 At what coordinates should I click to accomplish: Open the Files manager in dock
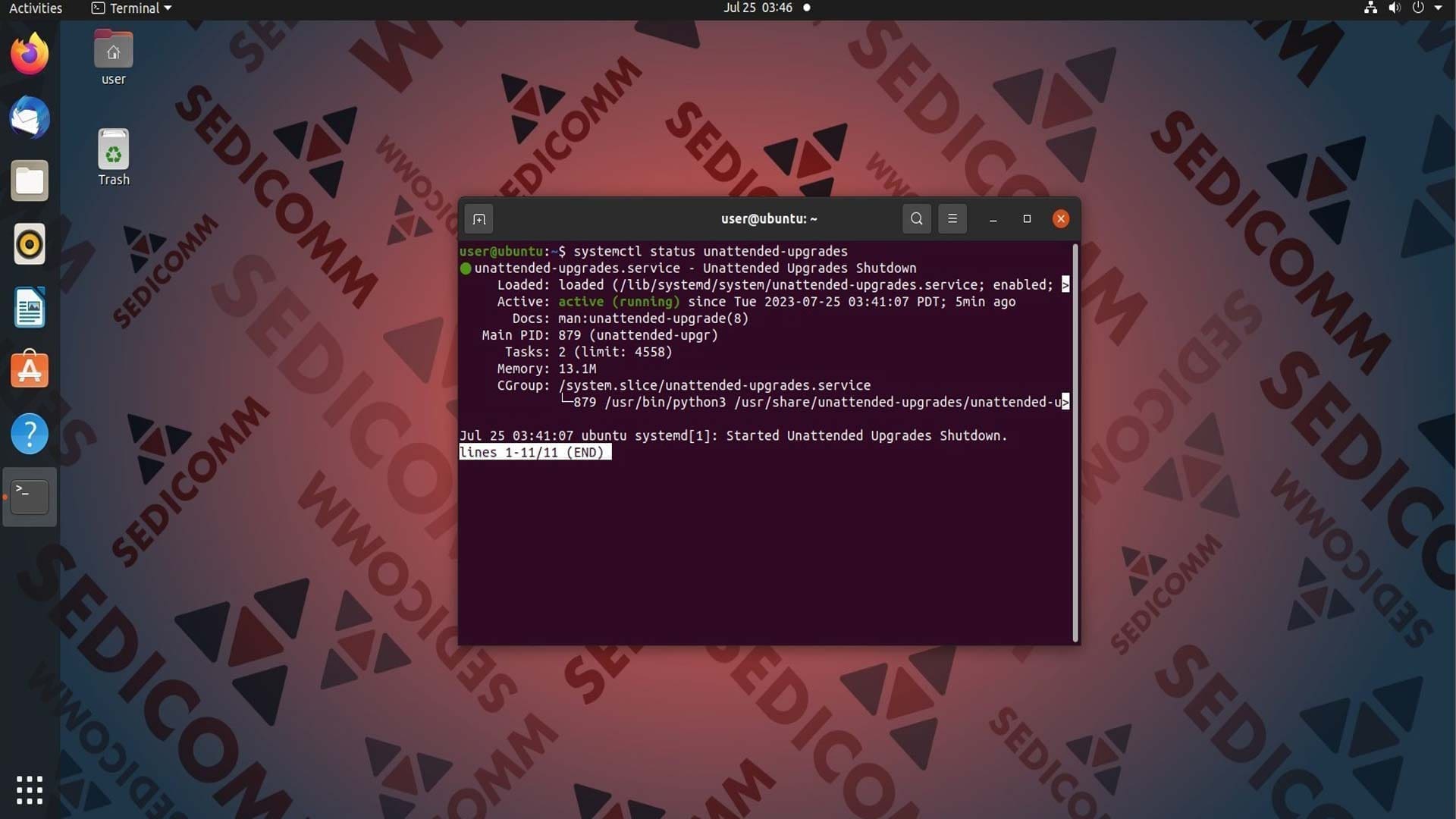pos(30,180)
